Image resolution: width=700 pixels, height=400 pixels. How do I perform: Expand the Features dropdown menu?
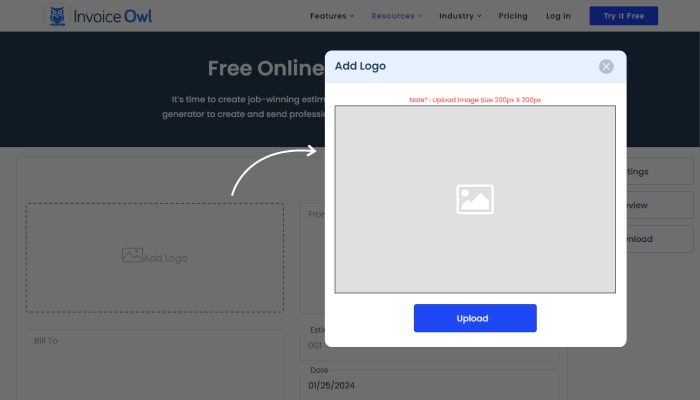click(332, 16)
